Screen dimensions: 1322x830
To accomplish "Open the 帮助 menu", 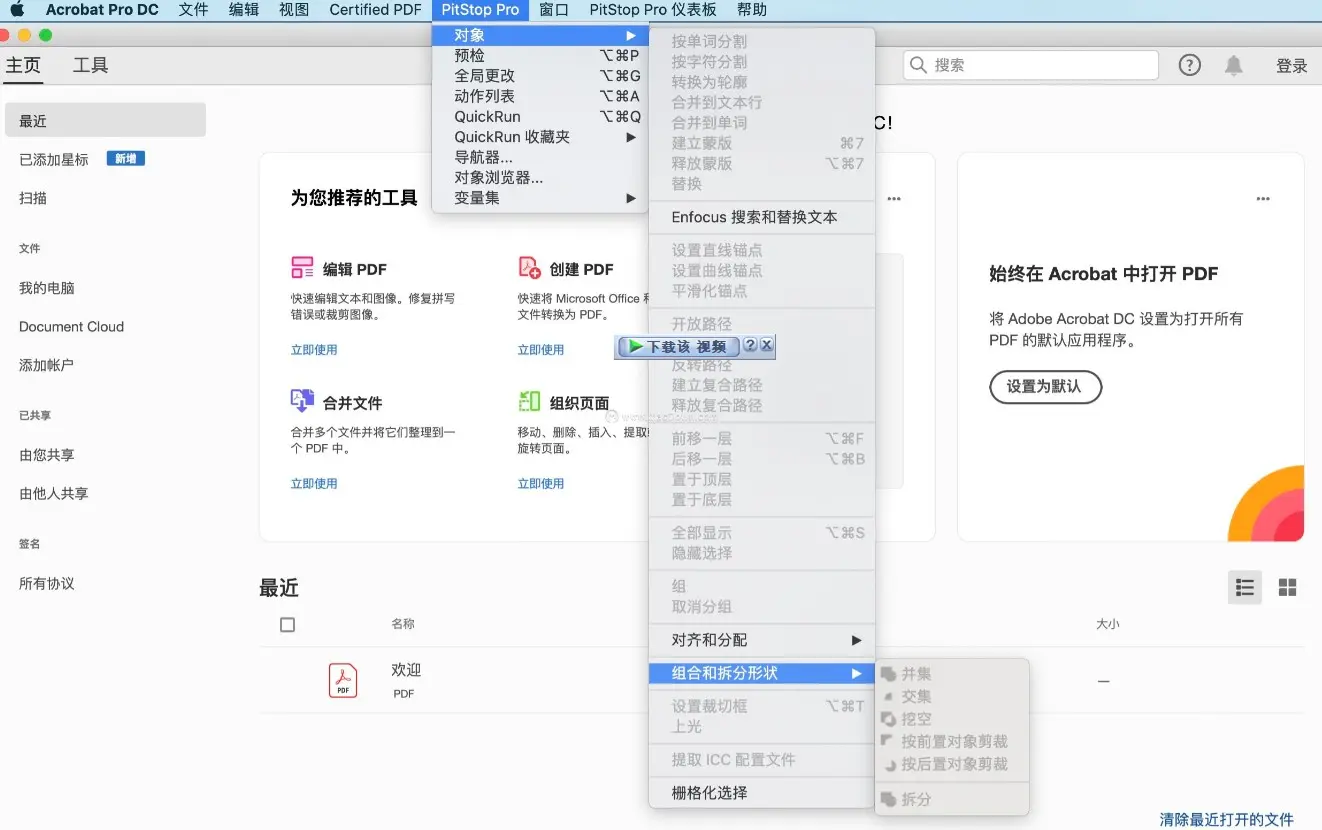I will coord(752,10).
